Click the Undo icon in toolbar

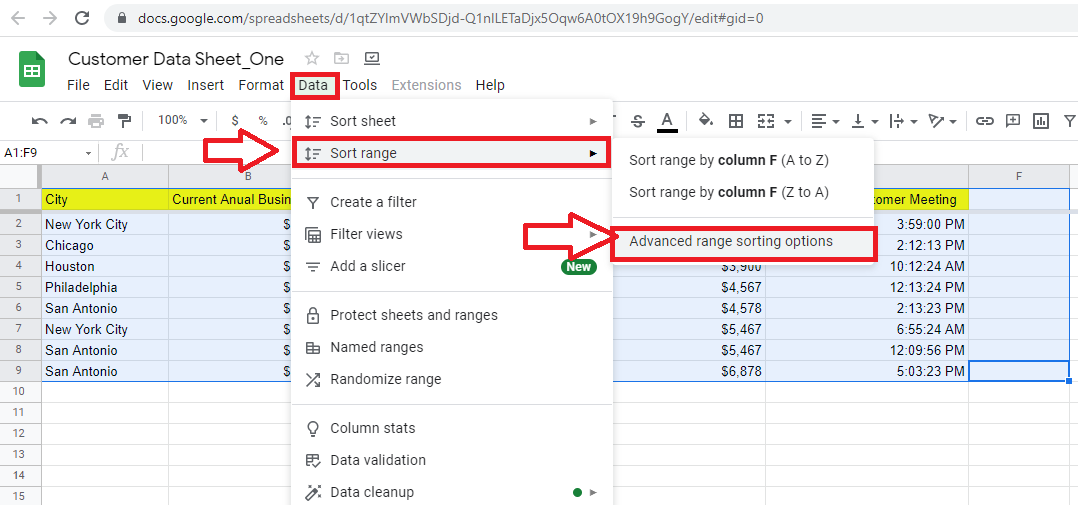point(40,121)
